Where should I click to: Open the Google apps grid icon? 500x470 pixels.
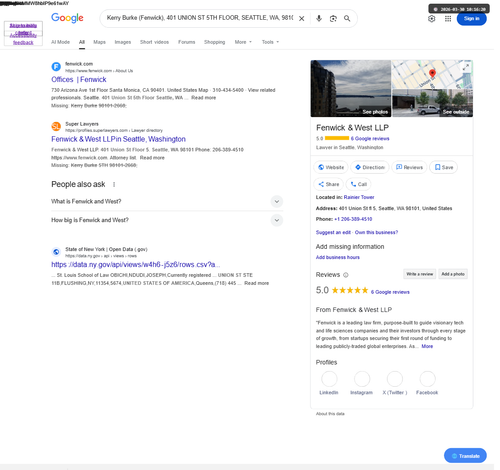click(448, 19)
